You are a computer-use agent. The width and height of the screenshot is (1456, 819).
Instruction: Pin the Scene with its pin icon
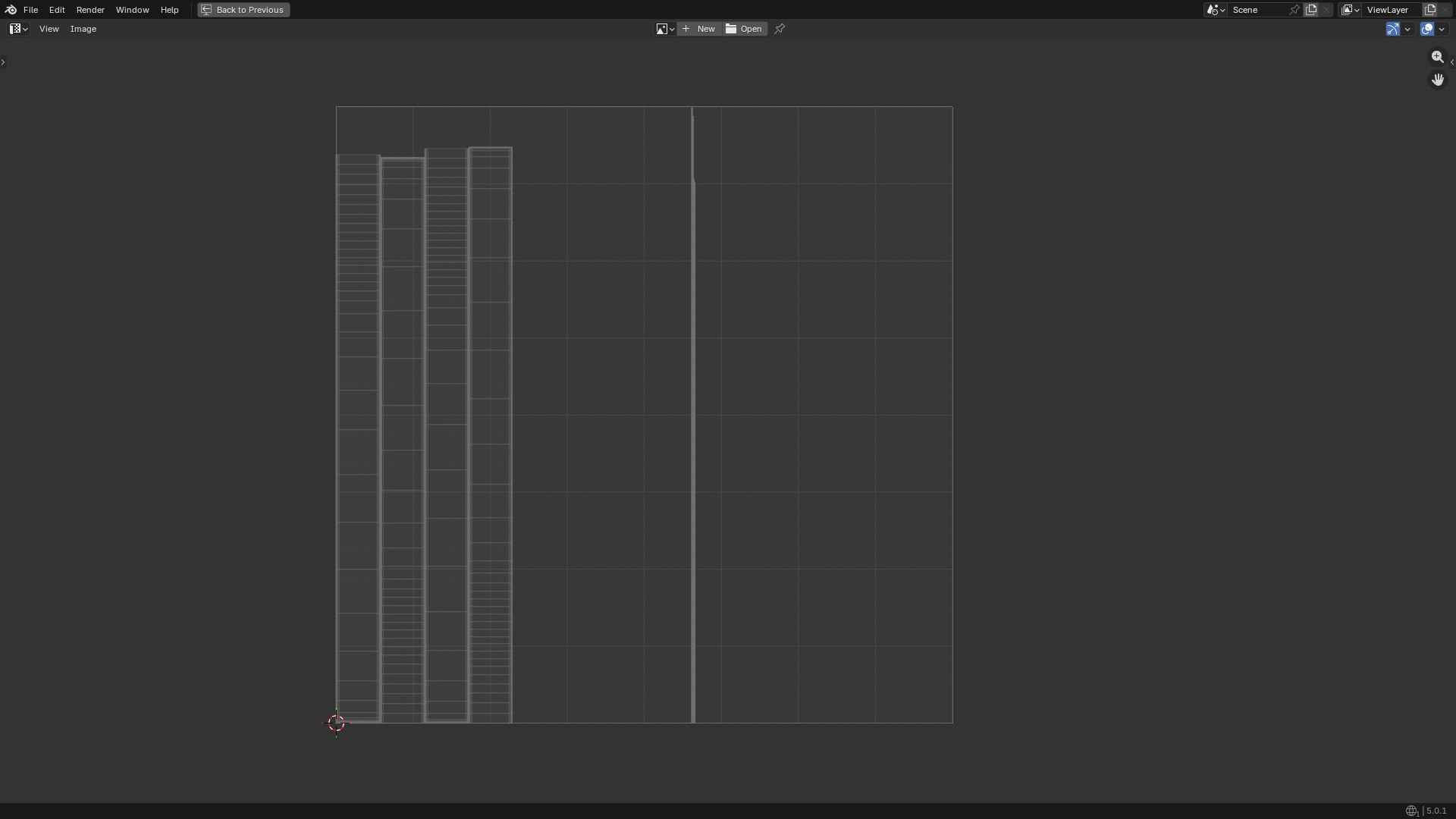(x=1294, y=10)
